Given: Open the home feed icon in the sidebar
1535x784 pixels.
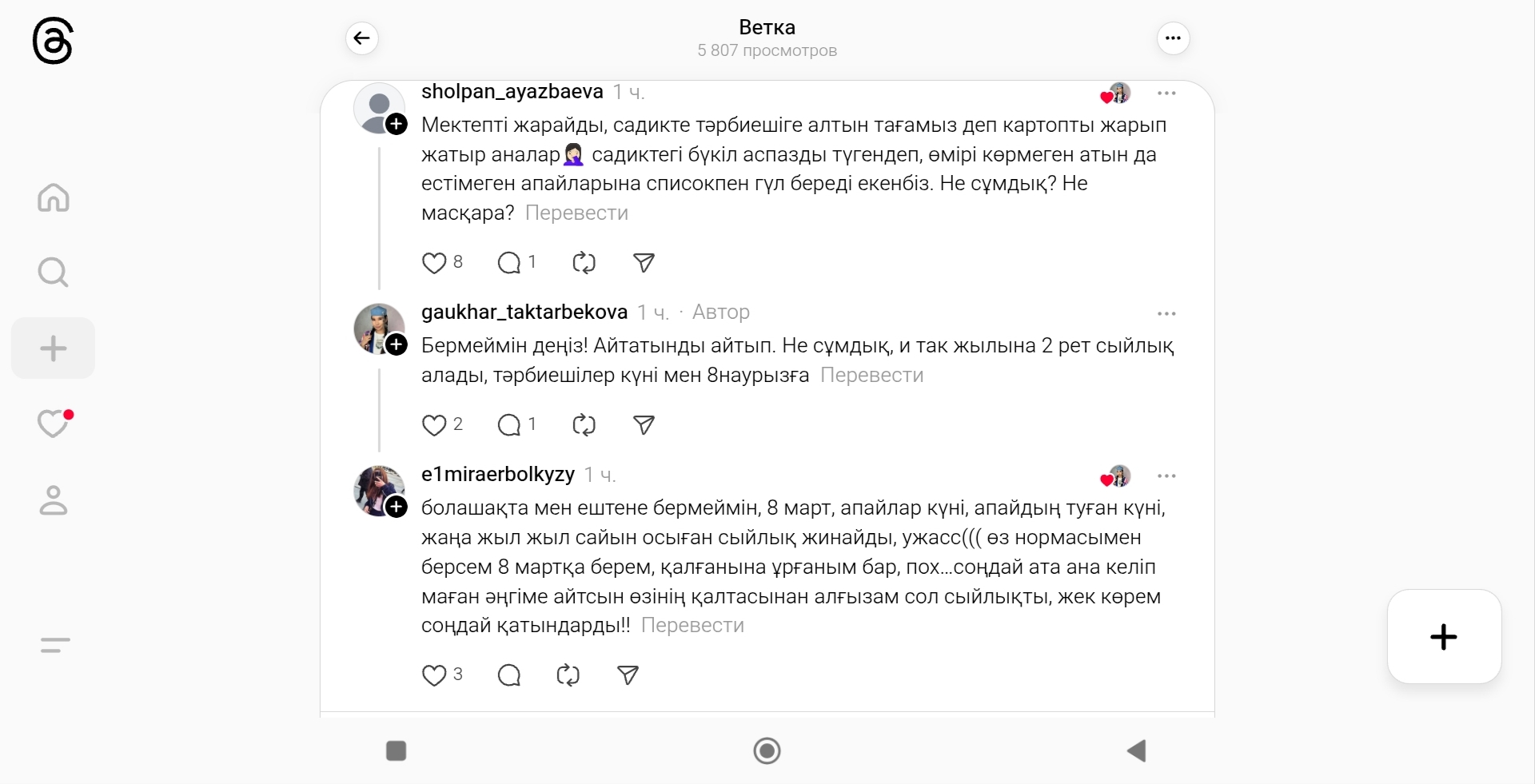Looking at the screenshot, I should pyautogui.click(x=54, y=197).
